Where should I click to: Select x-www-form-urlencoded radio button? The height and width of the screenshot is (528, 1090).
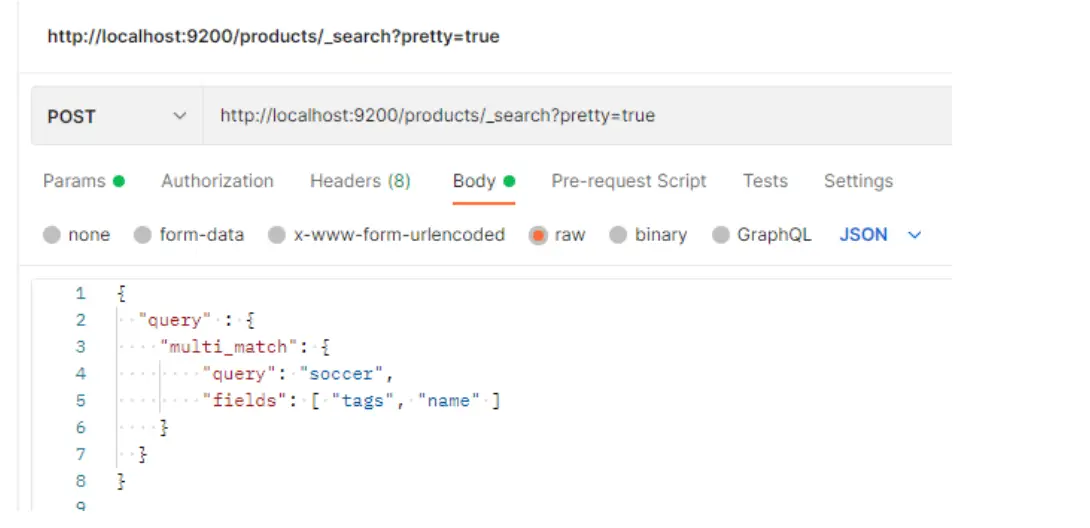point(277,235)
